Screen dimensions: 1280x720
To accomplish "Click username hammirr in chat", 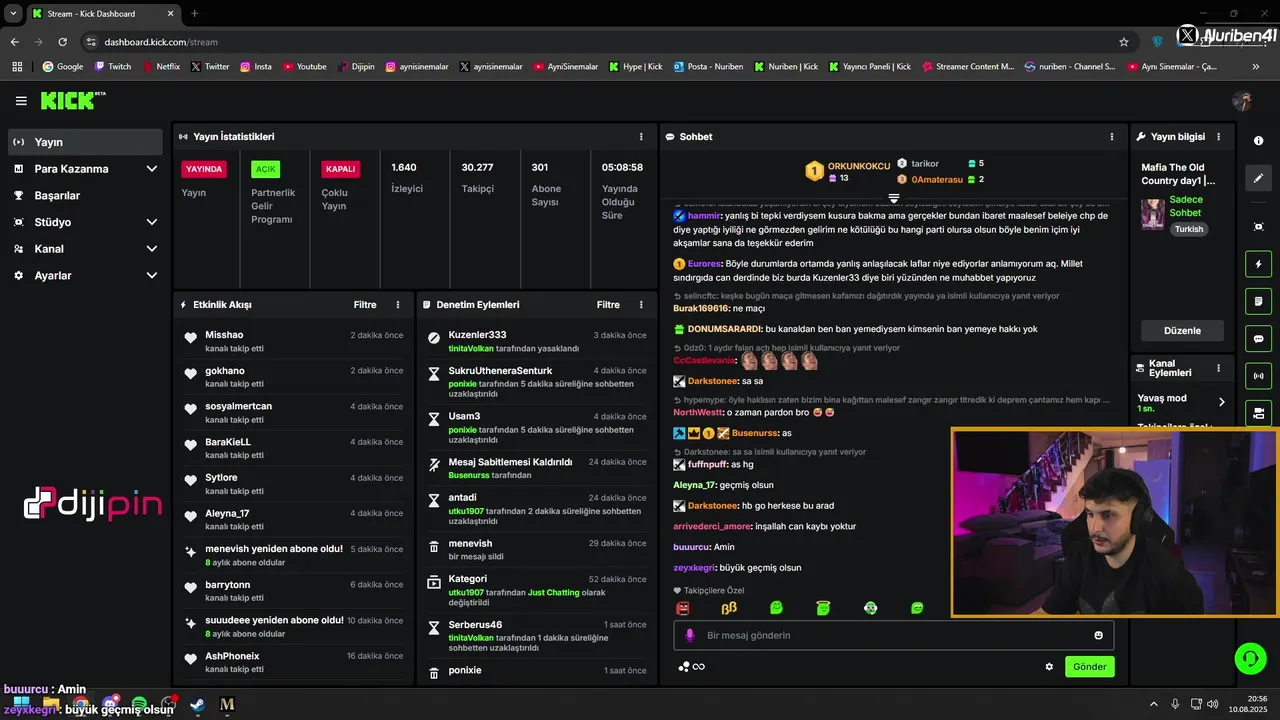I will (703, 215).
